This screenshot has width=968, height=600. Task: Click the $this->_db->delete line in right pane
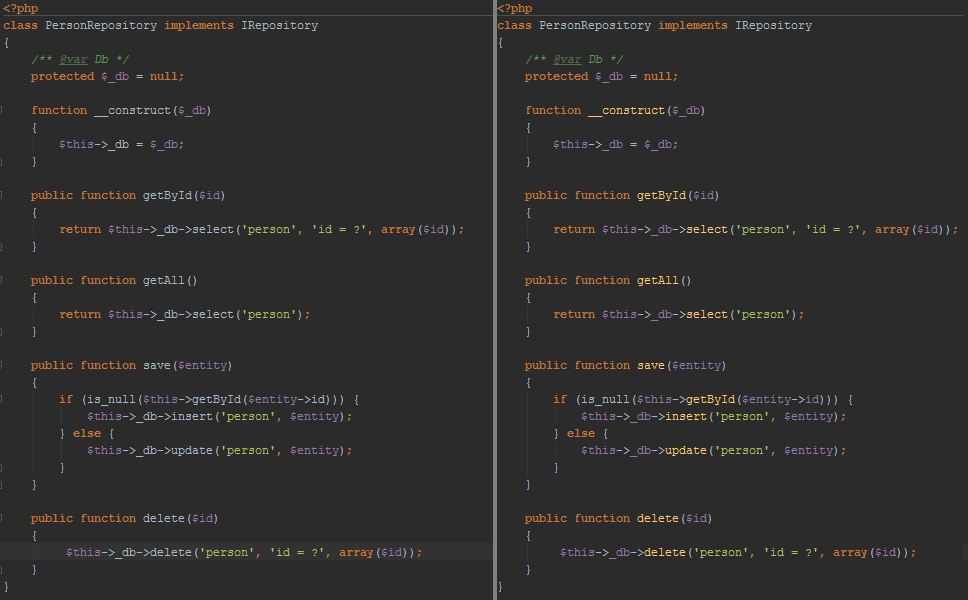click(738, 552)
